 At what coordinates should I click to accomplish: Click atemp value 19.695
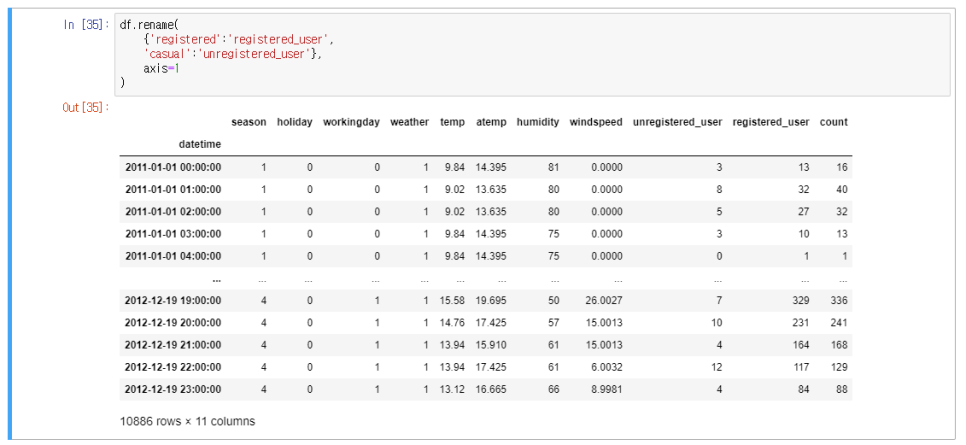click(x=491, y=300)
